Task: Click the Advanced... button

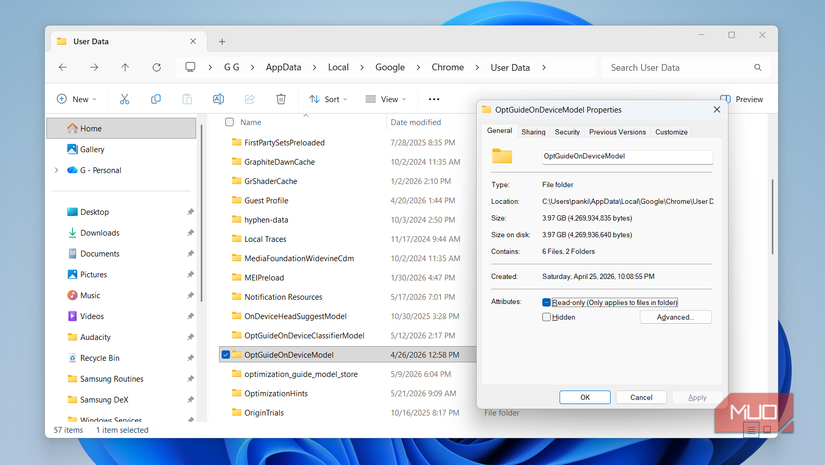Action: point(676,317)
